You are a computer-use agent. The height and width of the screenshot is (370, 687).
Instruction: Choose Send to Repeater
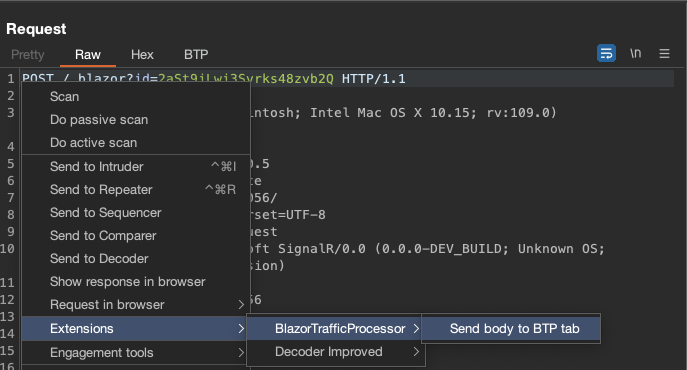click(136, 189)
